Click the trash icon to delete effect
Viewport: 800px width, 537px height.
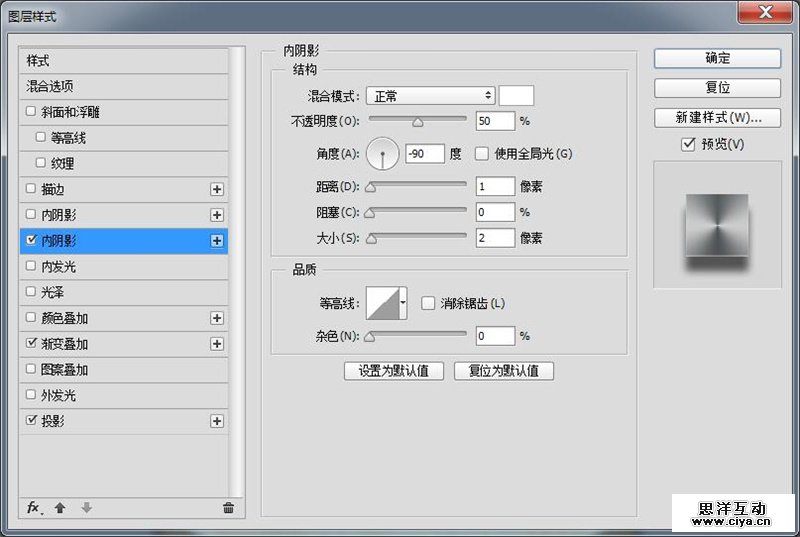coord(228,508)
